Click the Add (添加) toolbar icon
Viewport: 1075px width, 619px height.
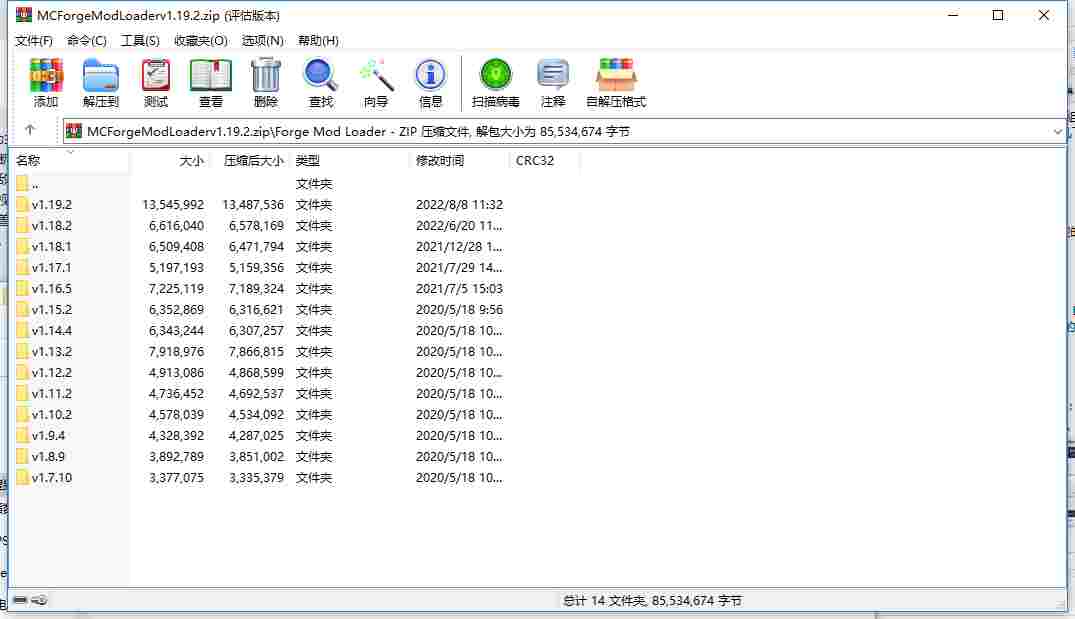coord(46,75)
